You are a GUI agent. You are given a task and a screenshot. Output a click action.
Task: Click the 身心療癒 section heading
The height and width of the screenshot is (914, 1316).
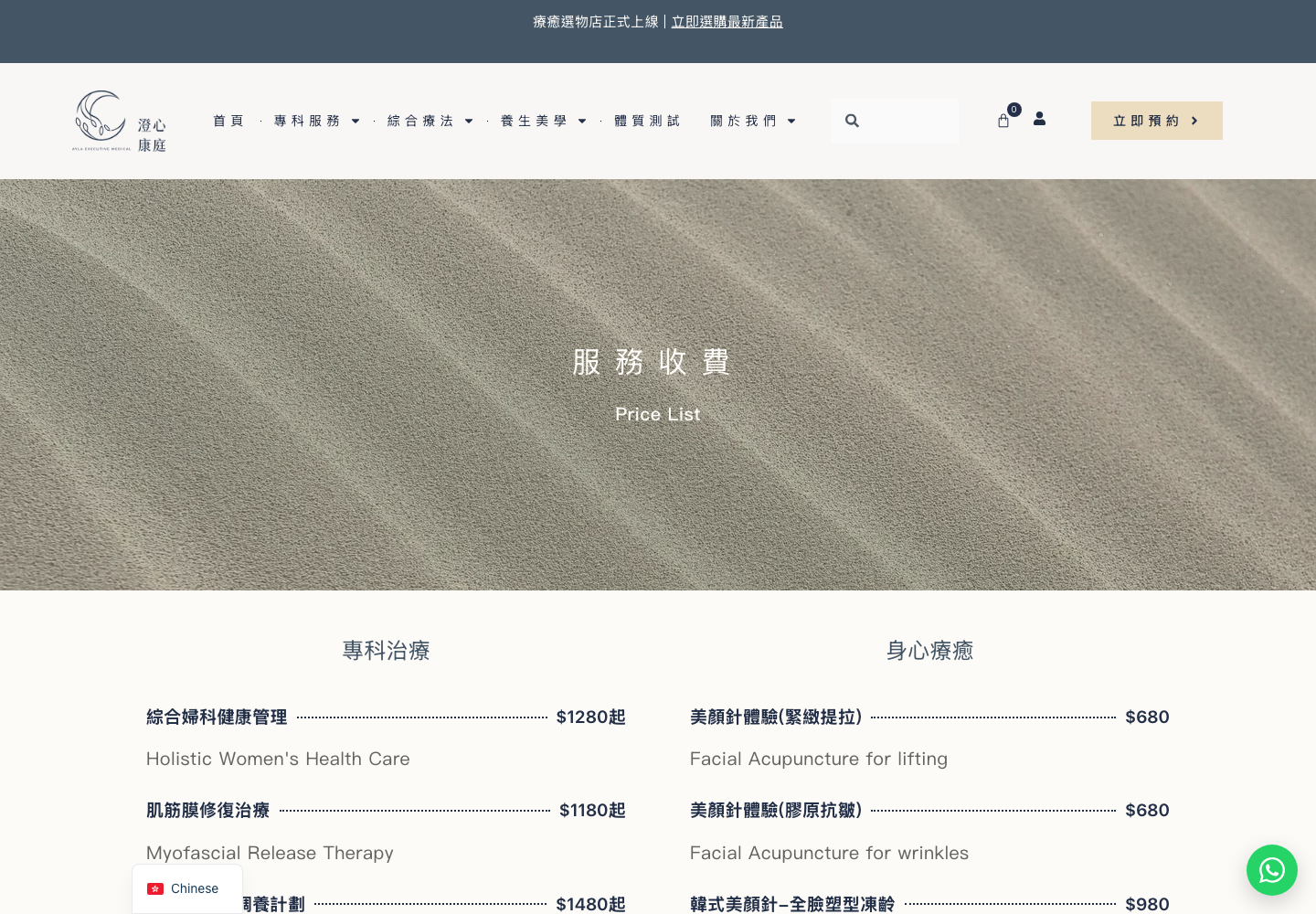[930, 651]
